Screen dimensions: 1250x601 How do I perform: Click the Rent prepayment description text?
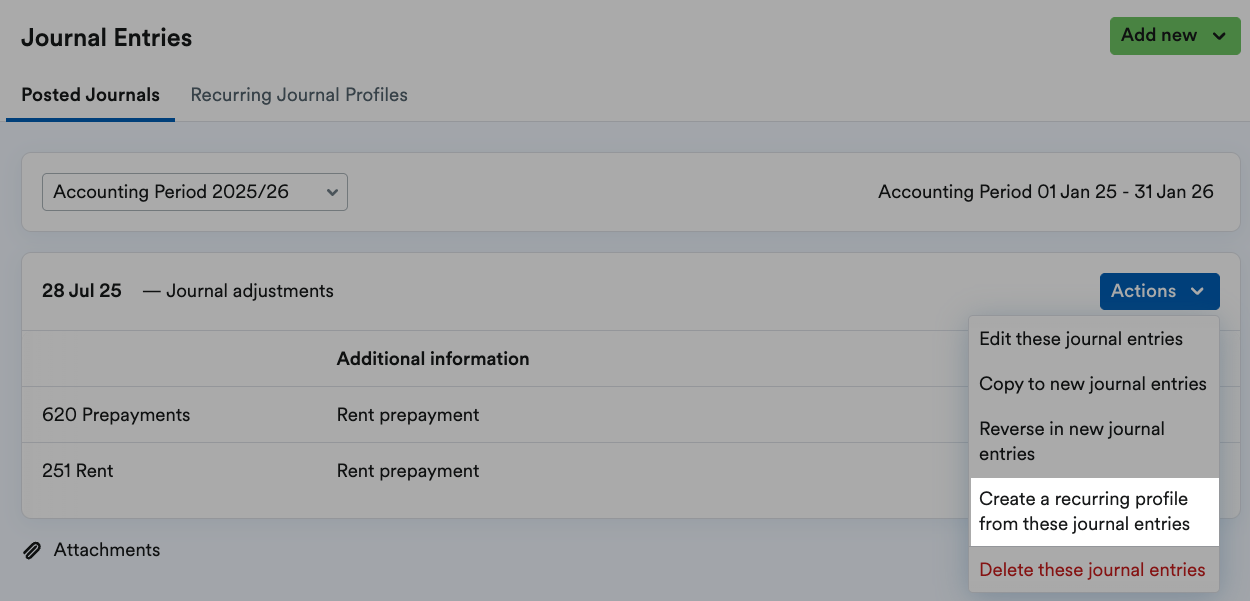(x=408, y=414)
